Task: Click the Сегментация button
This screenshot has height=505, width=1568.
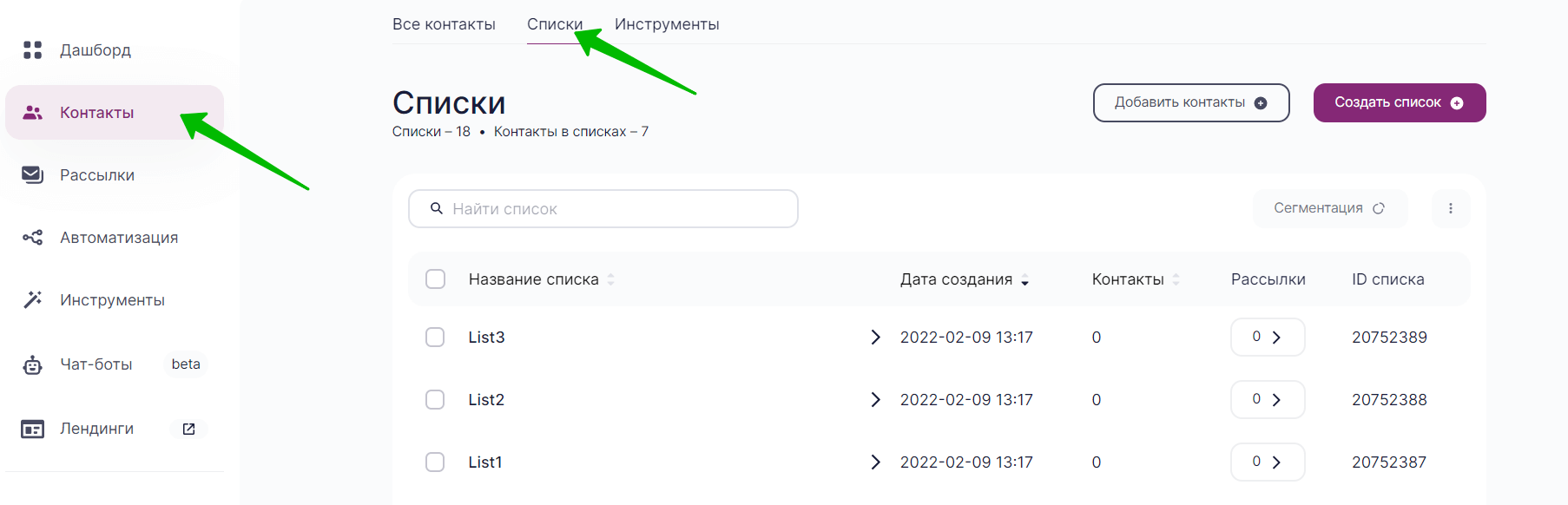Action: [1330, 208]
